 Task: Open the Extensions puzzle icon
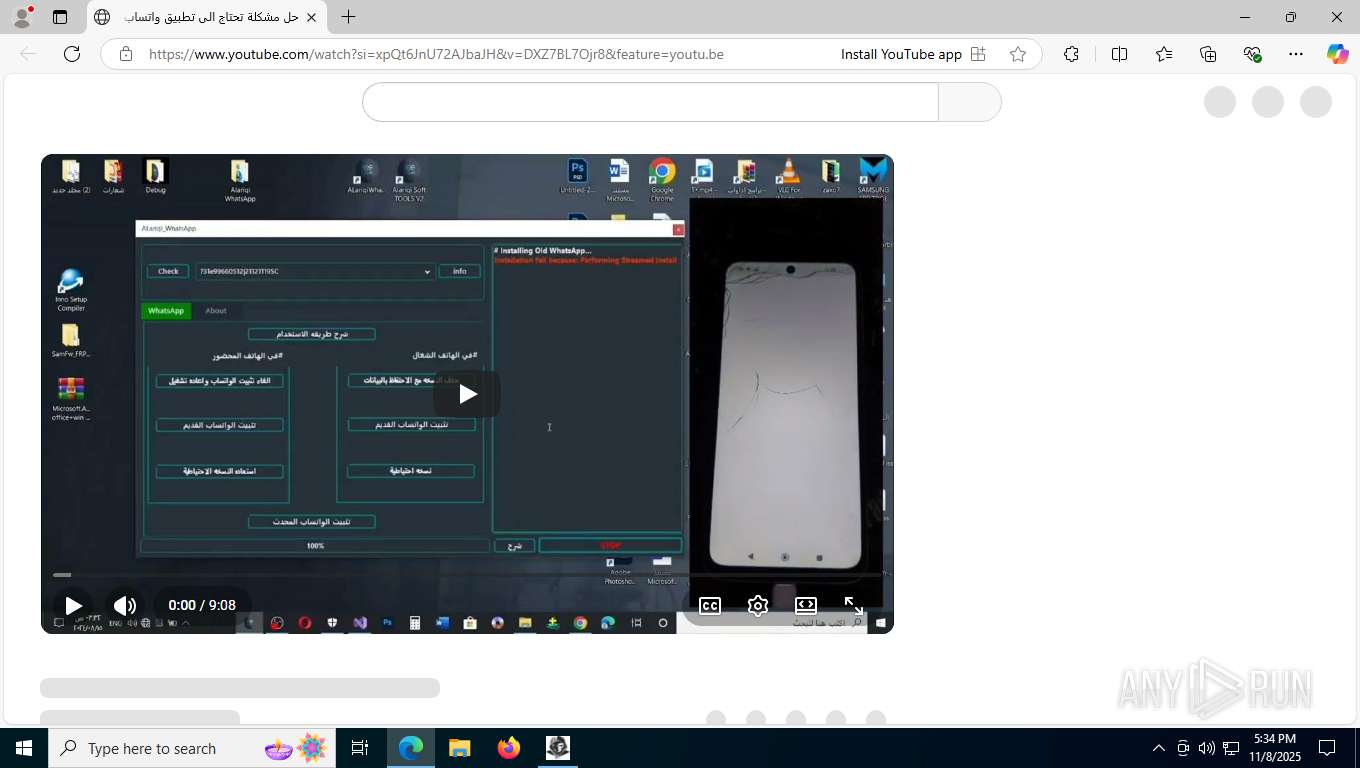[x=1072, y=54]
